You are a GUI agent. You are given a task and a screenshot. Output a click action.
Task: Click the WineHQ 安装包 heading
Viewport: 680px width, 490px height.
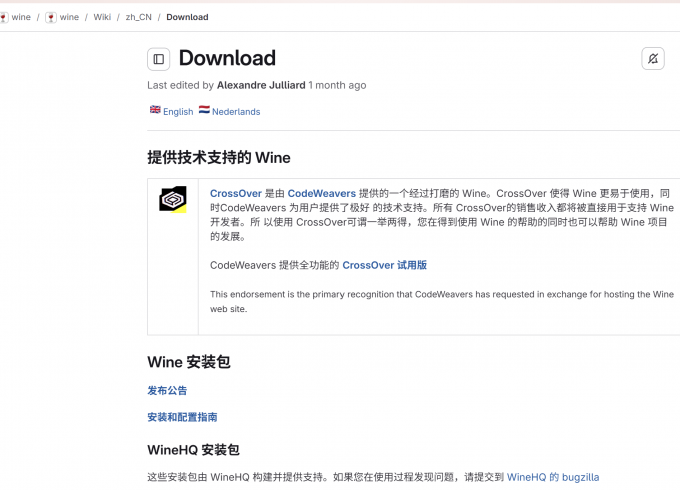(x=193, y=450)
